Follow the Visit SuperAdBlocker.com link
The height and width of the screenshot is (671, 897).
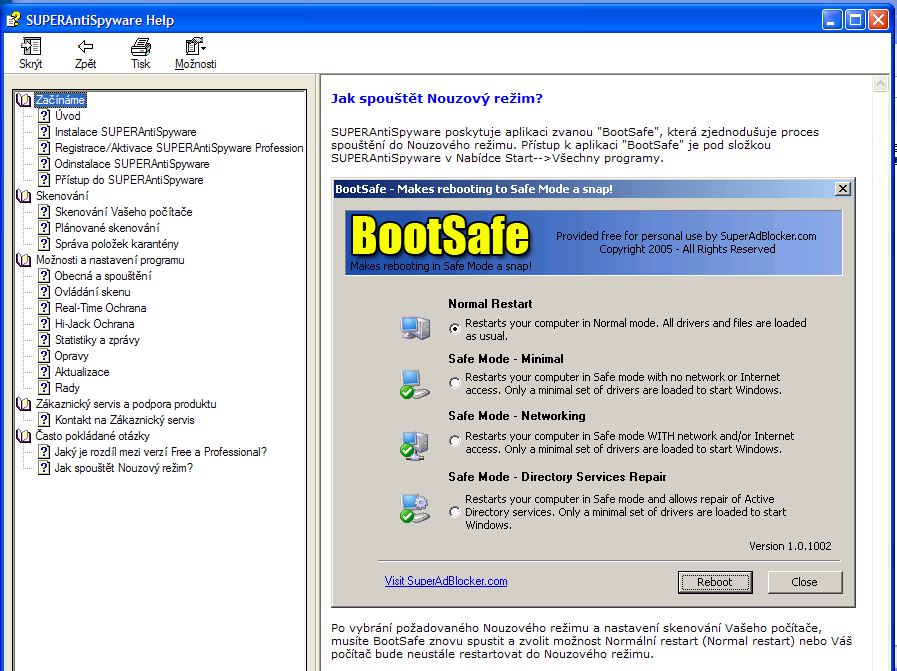(446, 581)
